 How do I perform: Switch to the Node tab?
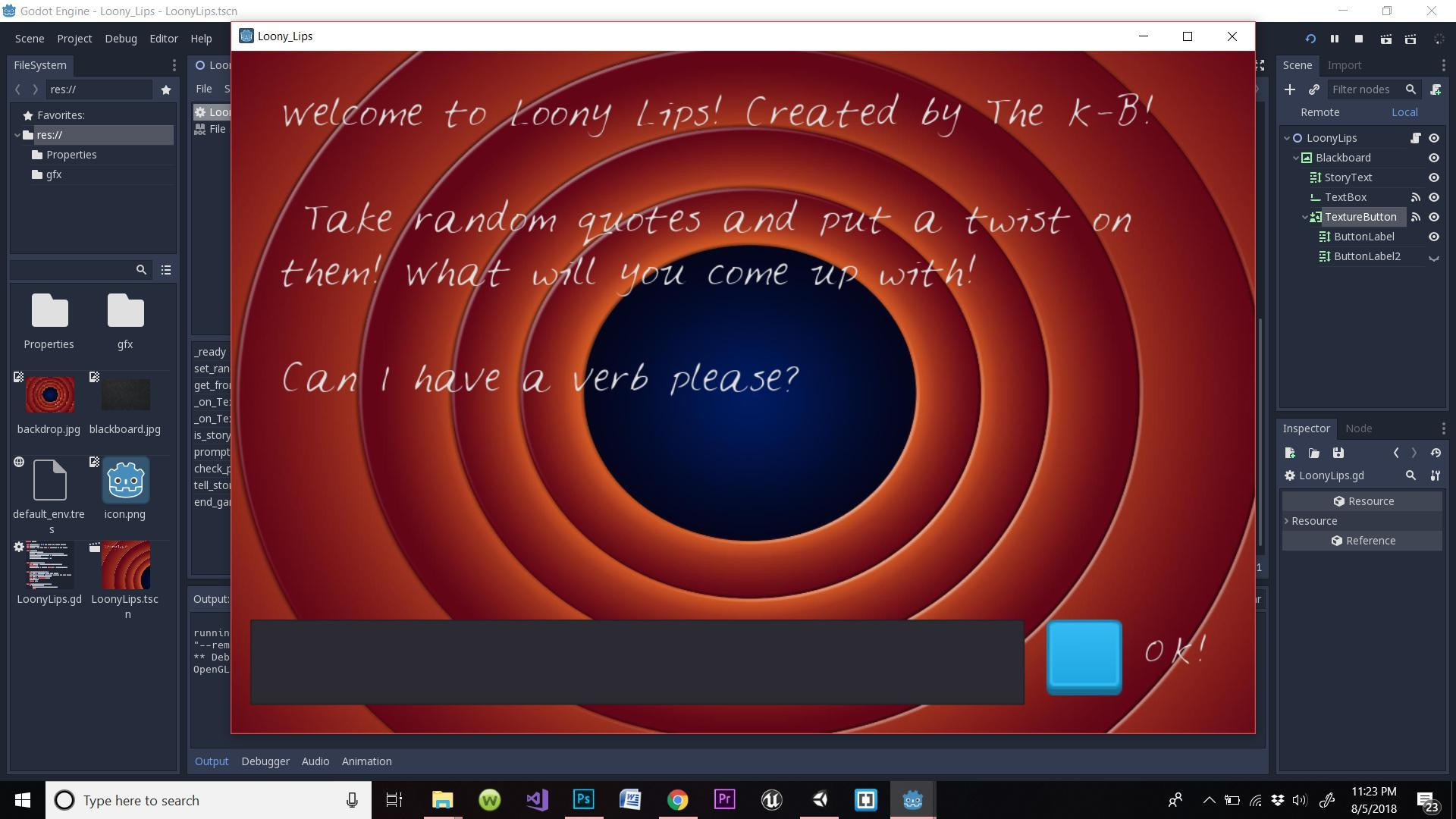(1358, 428)
